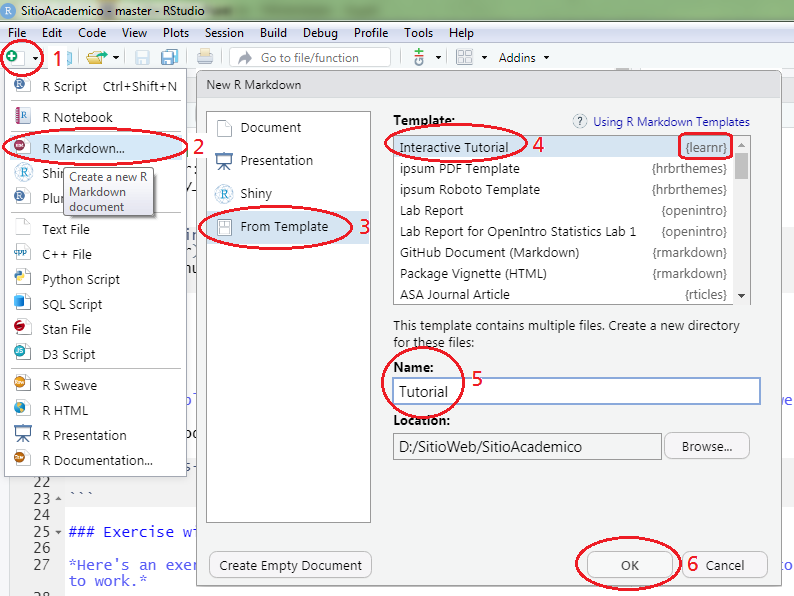
Task: Choose R Notebook in new file menu
Action: (96, 117)
